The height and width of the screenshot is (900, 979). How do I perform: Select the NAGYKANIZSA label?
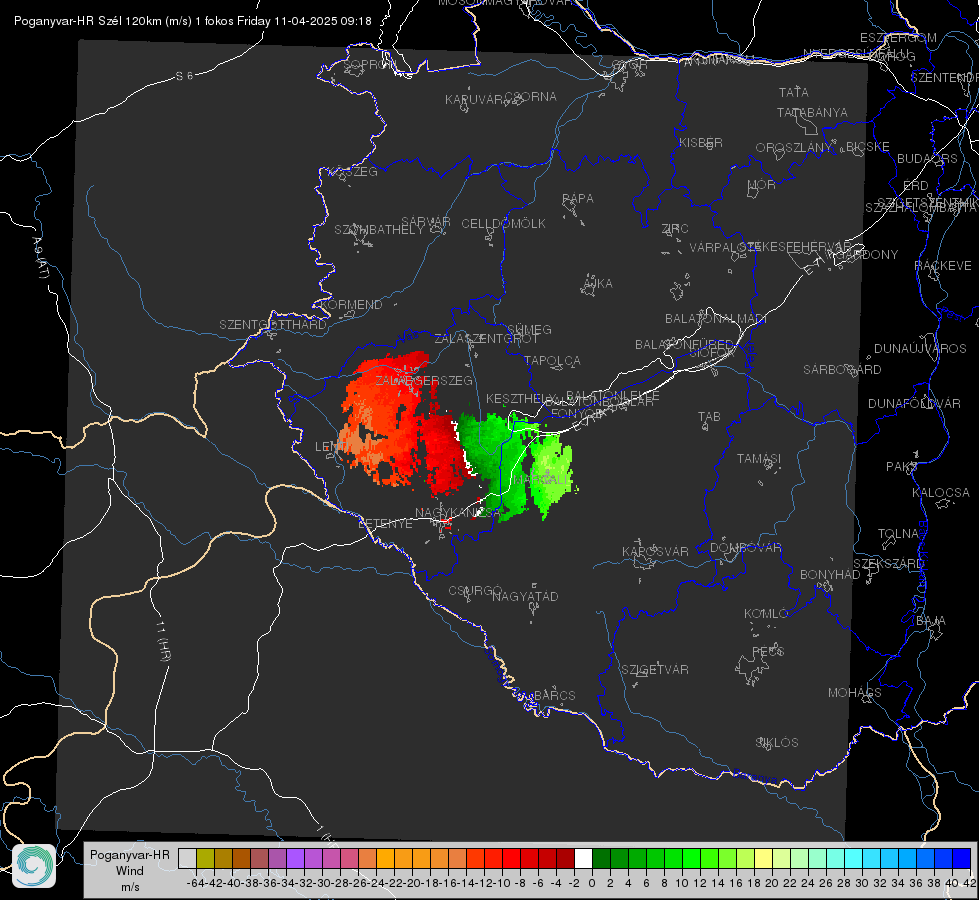pyautogui.click(x=457, y=512)
